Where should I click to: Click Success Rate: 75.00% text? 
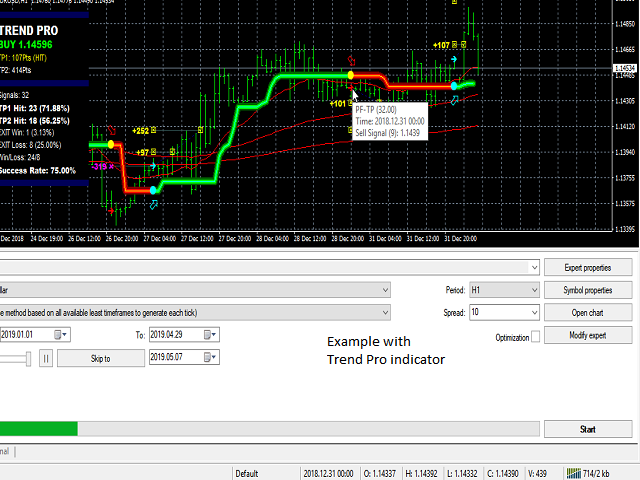(38, 171)
